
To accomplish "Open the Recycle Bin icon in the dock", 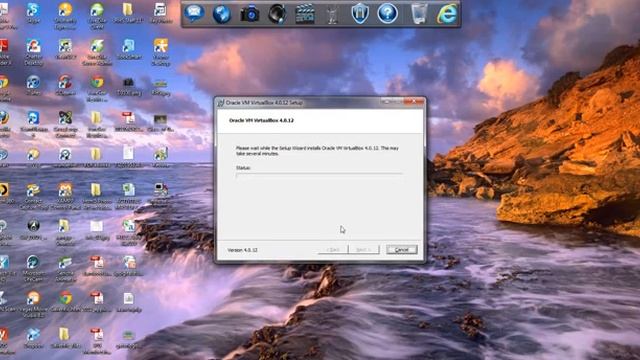I will (419, 14).
